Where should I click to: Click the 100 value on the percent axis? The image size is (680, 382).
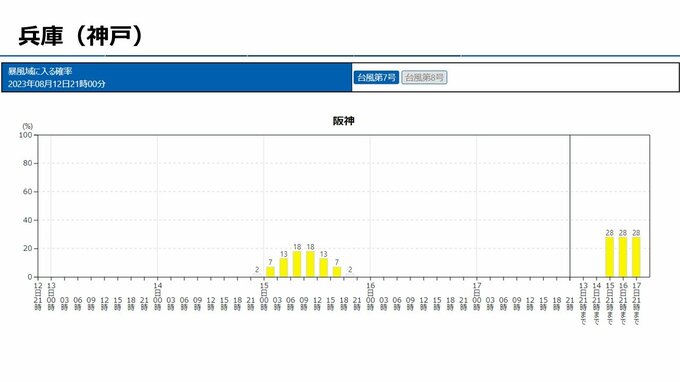point(26,135)
